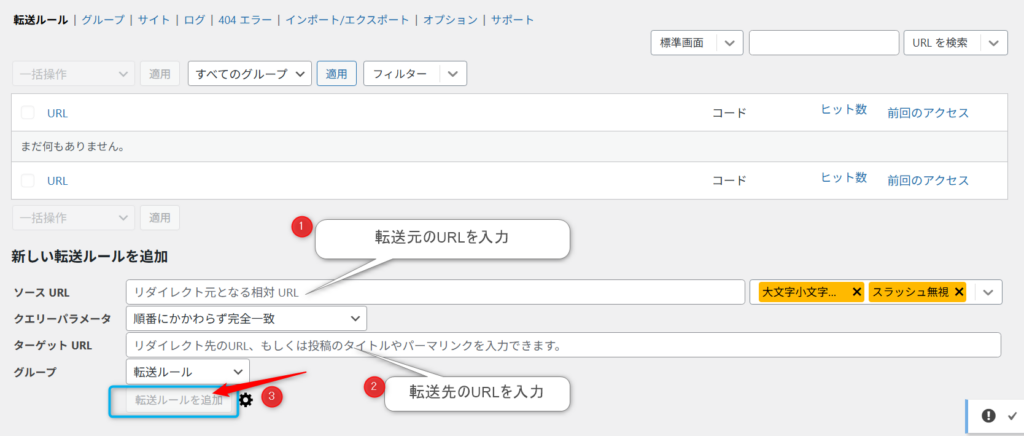Click the 適用 button next to group filter

point(337,74)
